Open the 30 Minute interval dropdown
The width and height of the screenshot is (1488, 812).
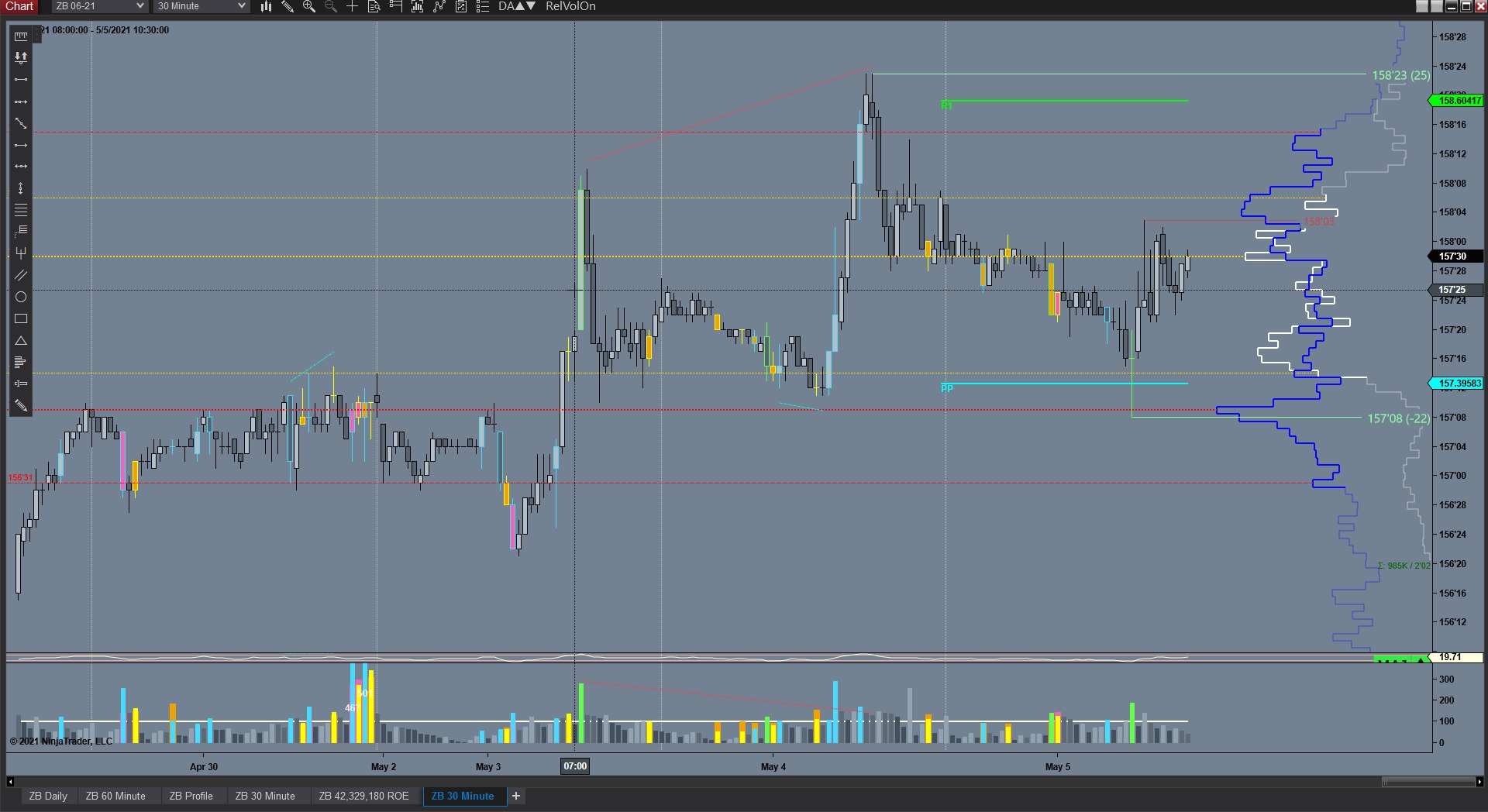pos(200,6)
